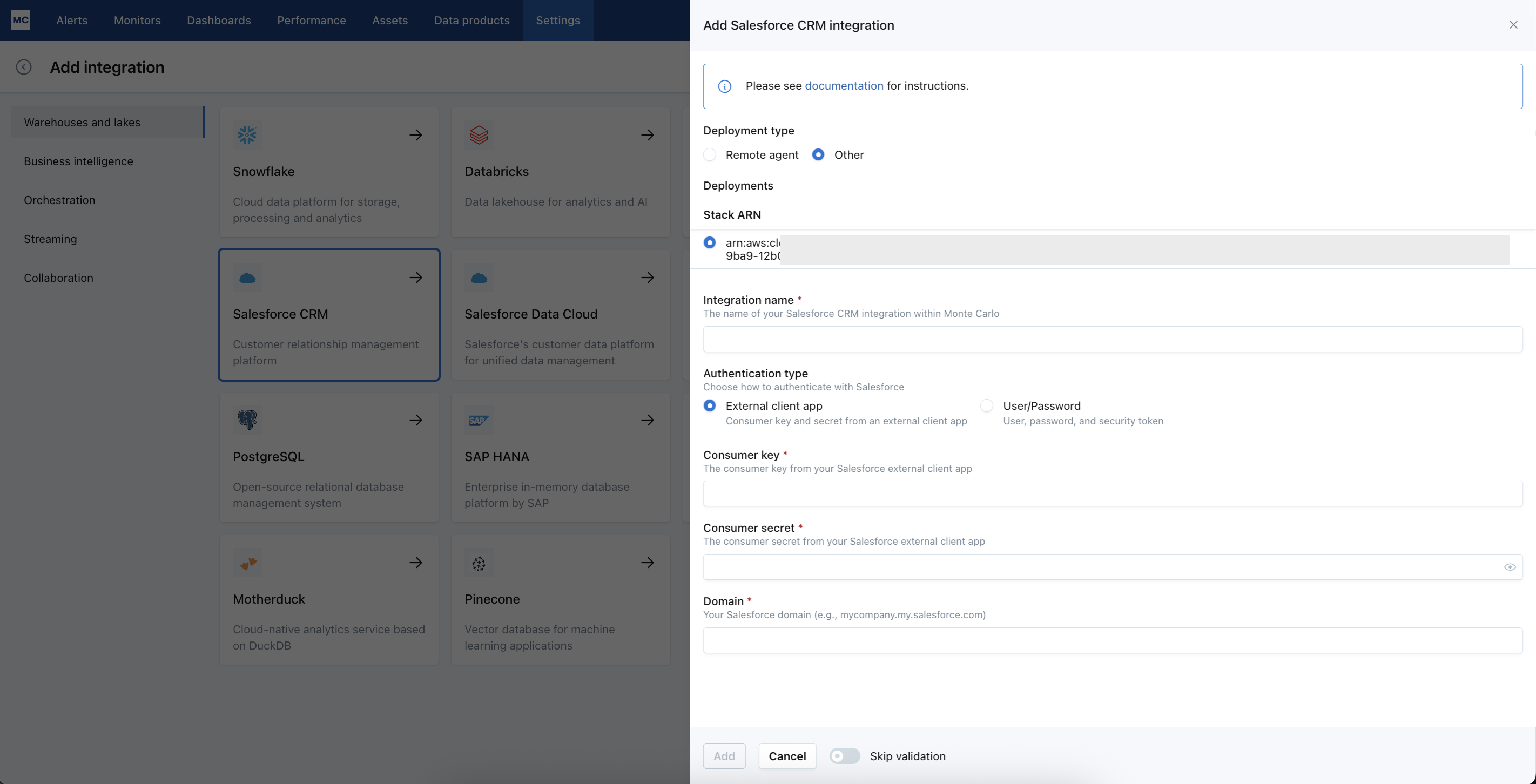Select the Stack ARN radio option
Viewport: 1536px width, 784px height.
710,242
